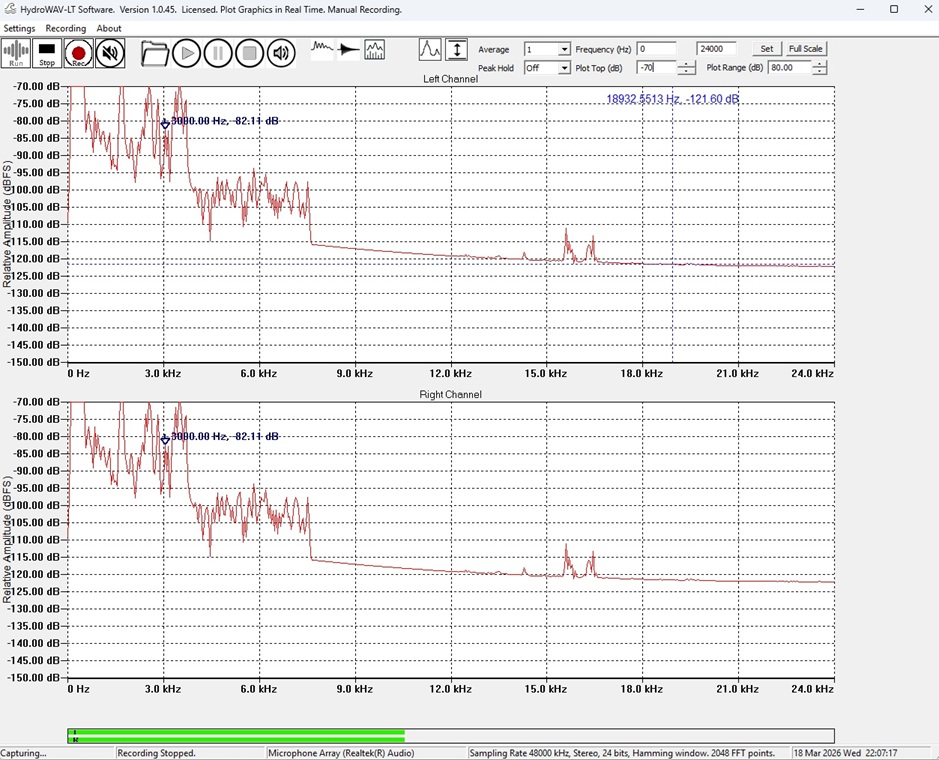Click the playback stop square button
This screenshot has width=939, height=760.
(250, 53)
